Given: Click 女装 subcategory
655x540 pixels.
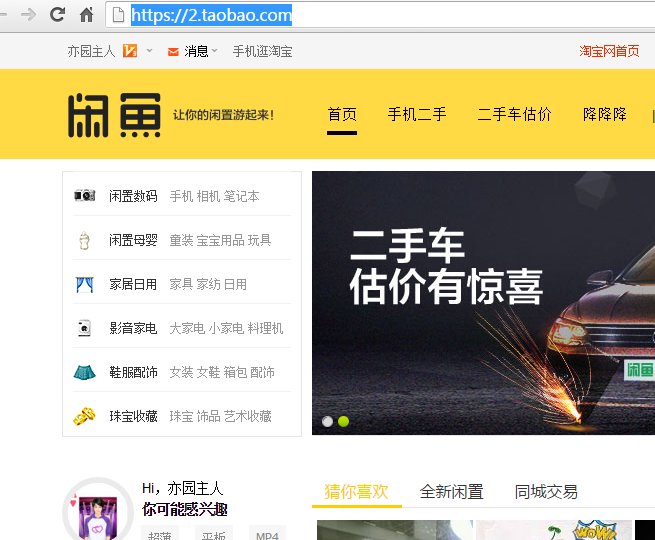Looking at the screenshot, I should [x=181, y=372].
